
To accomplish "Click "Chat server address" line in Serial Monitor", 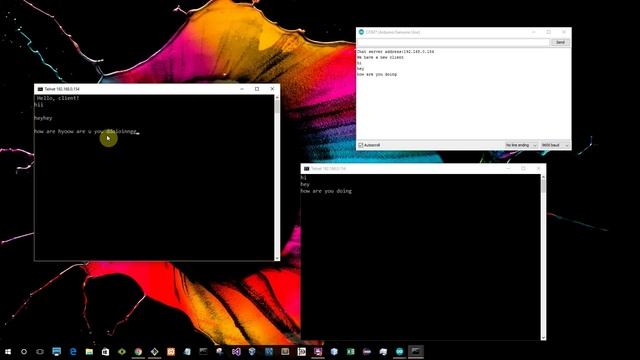I will point(396,52).
